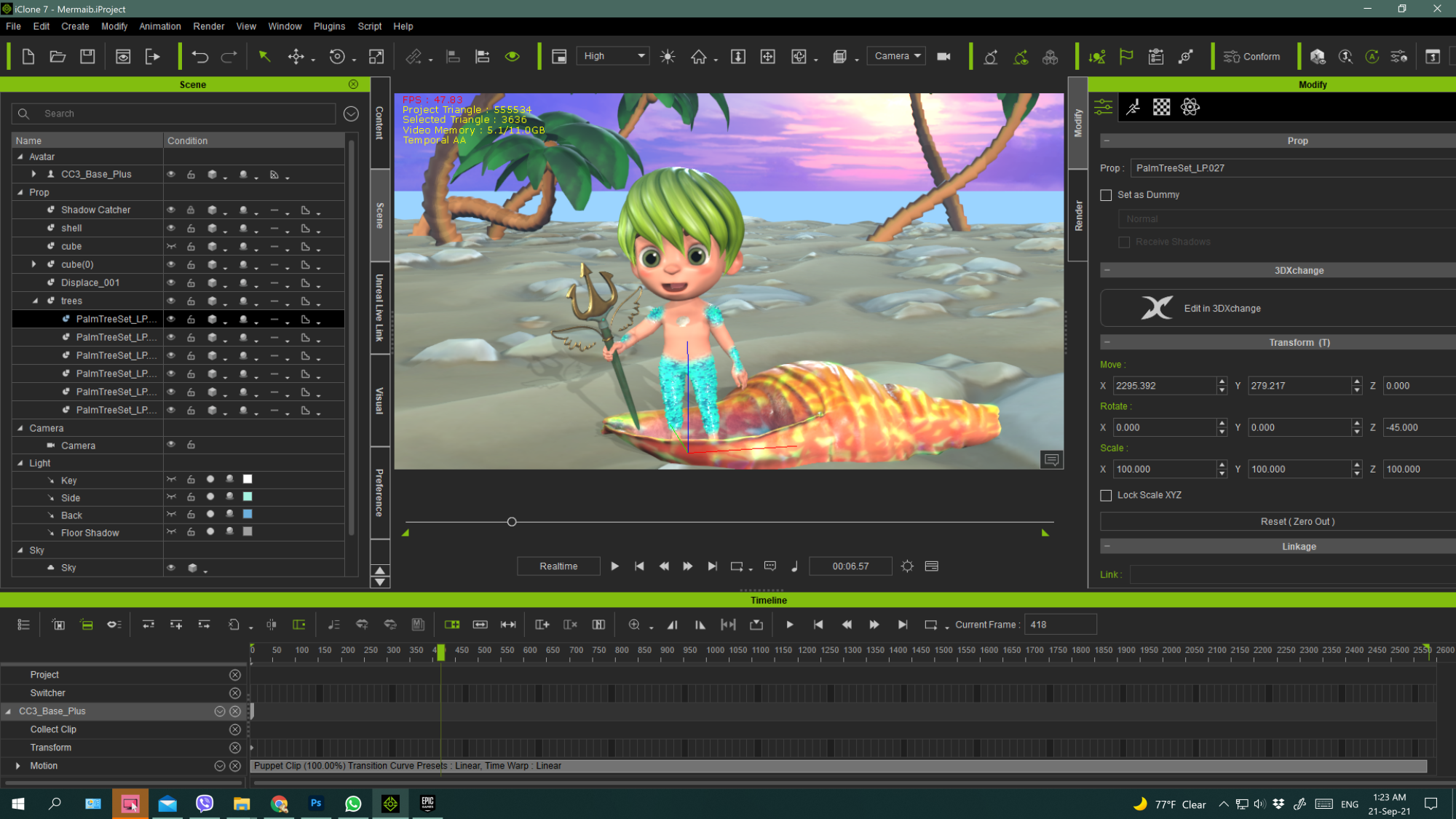Click the Key light white color swatch
Image resolution: width=1456 pixels, height=819 pixels.
point(248,479)
